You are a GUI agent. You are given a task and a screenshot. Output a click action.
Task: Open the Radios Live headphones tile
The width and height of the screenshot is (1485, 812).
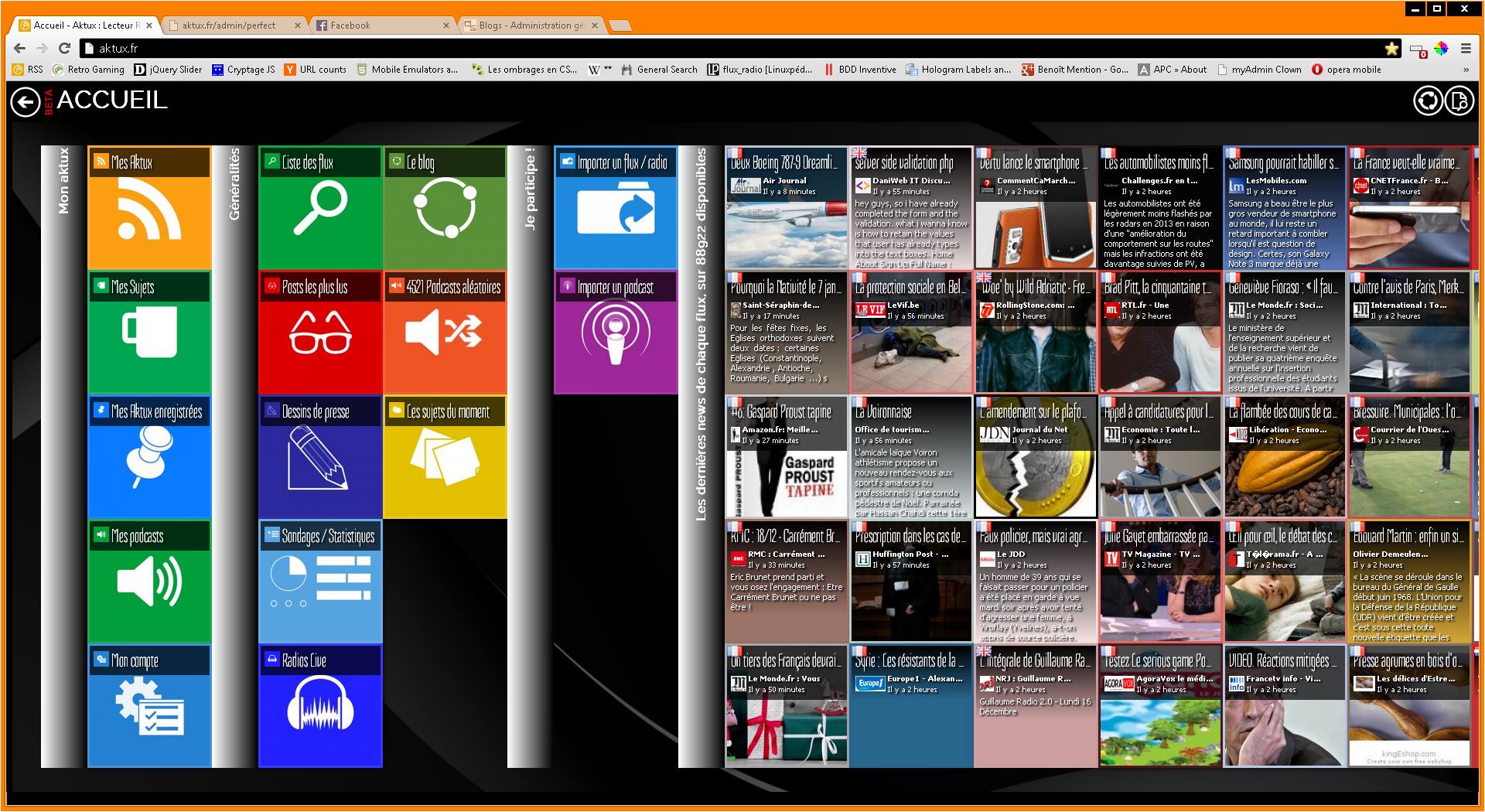point(320,705)
